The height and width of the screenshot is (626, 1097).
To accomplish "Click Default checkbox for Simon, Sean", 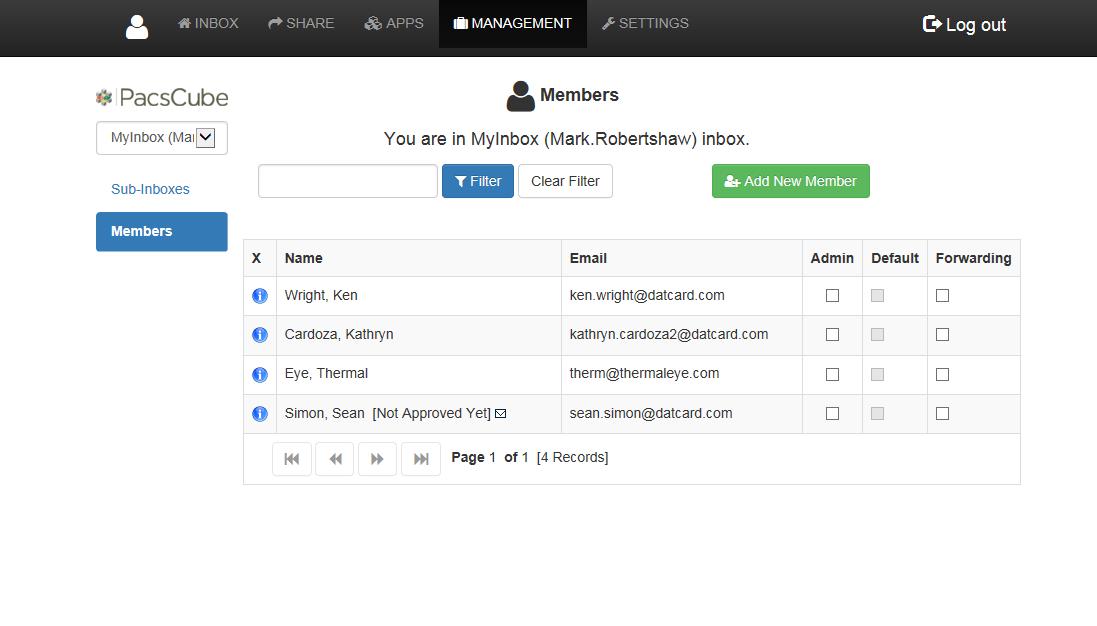I will (x=877, y=414).
